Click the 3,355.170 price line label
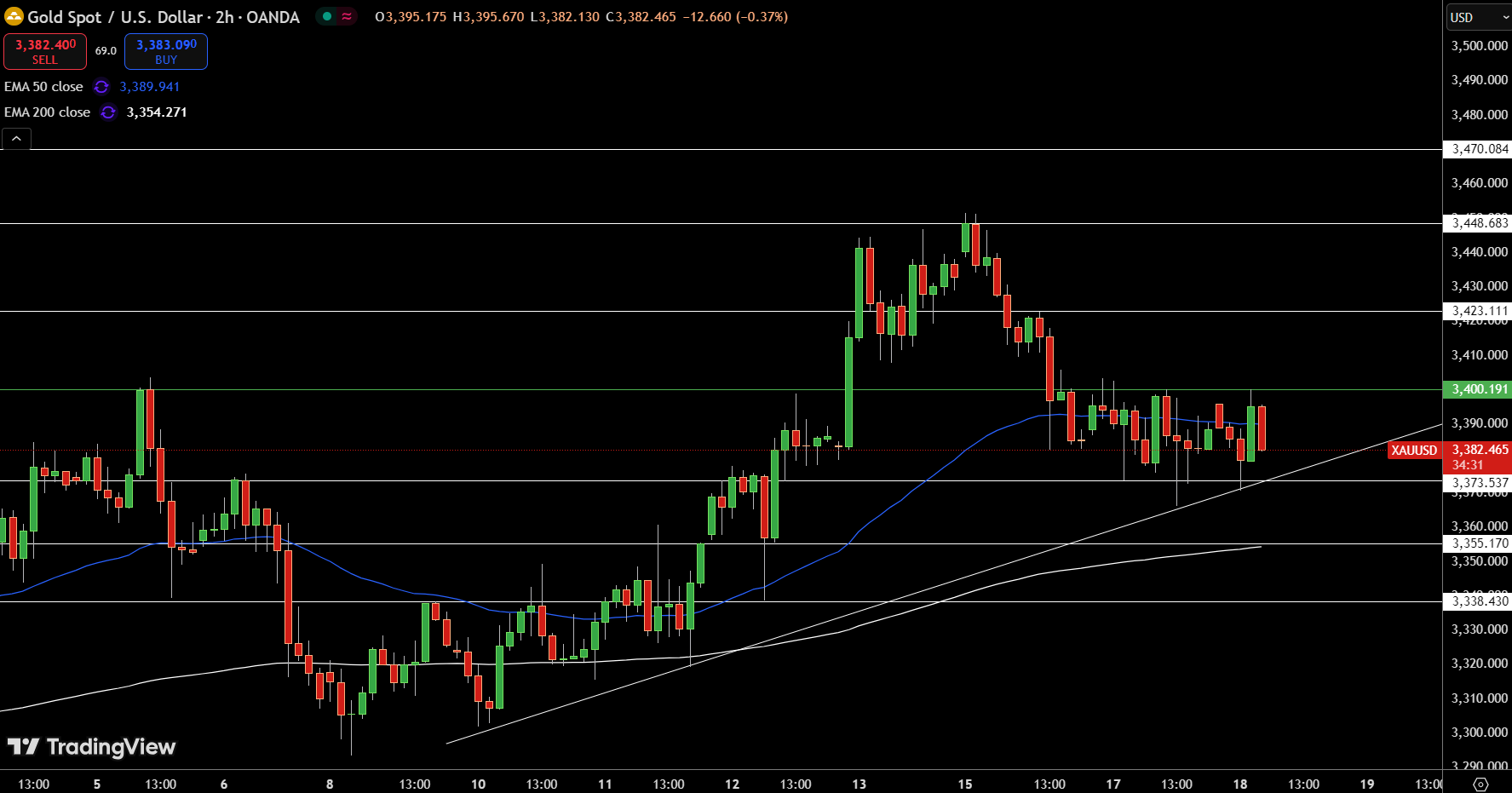 click(x=1480, y=543)
